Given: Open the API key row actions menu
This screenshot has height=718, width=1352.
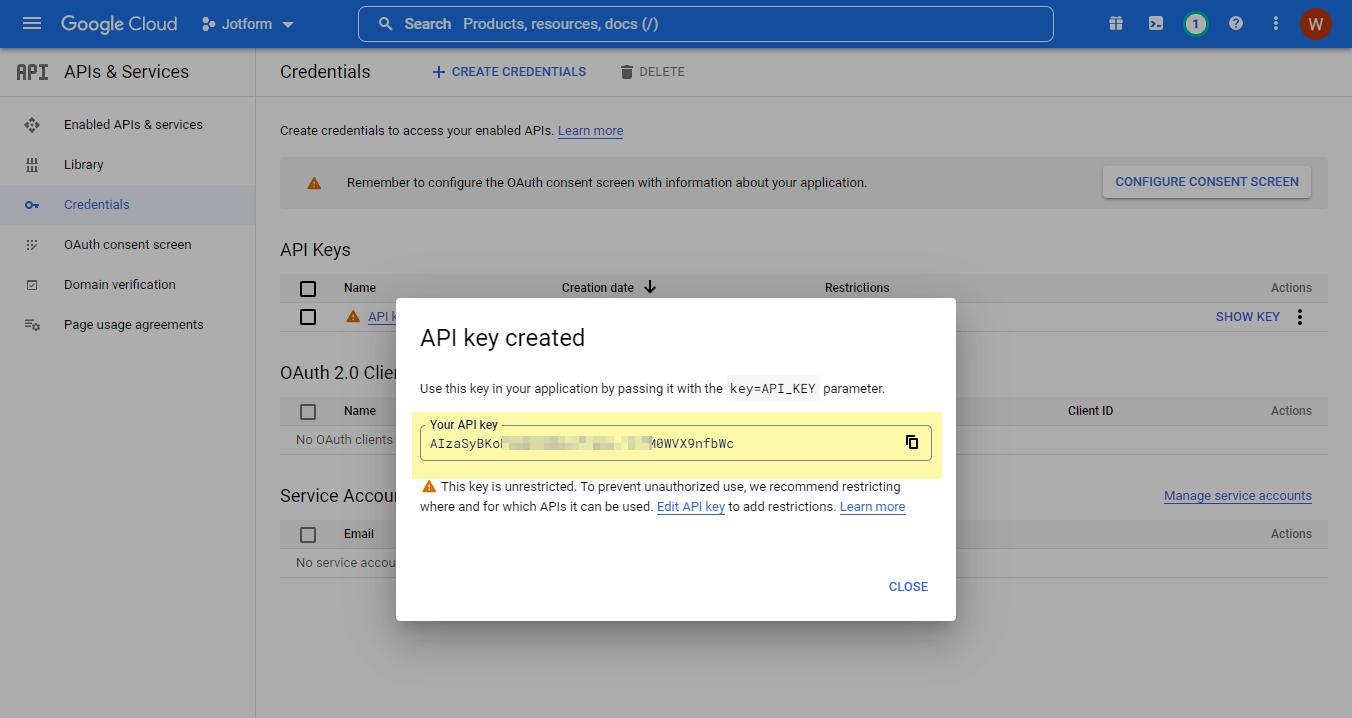Looking at the screenshot, I should click(x=1300, y=317).
